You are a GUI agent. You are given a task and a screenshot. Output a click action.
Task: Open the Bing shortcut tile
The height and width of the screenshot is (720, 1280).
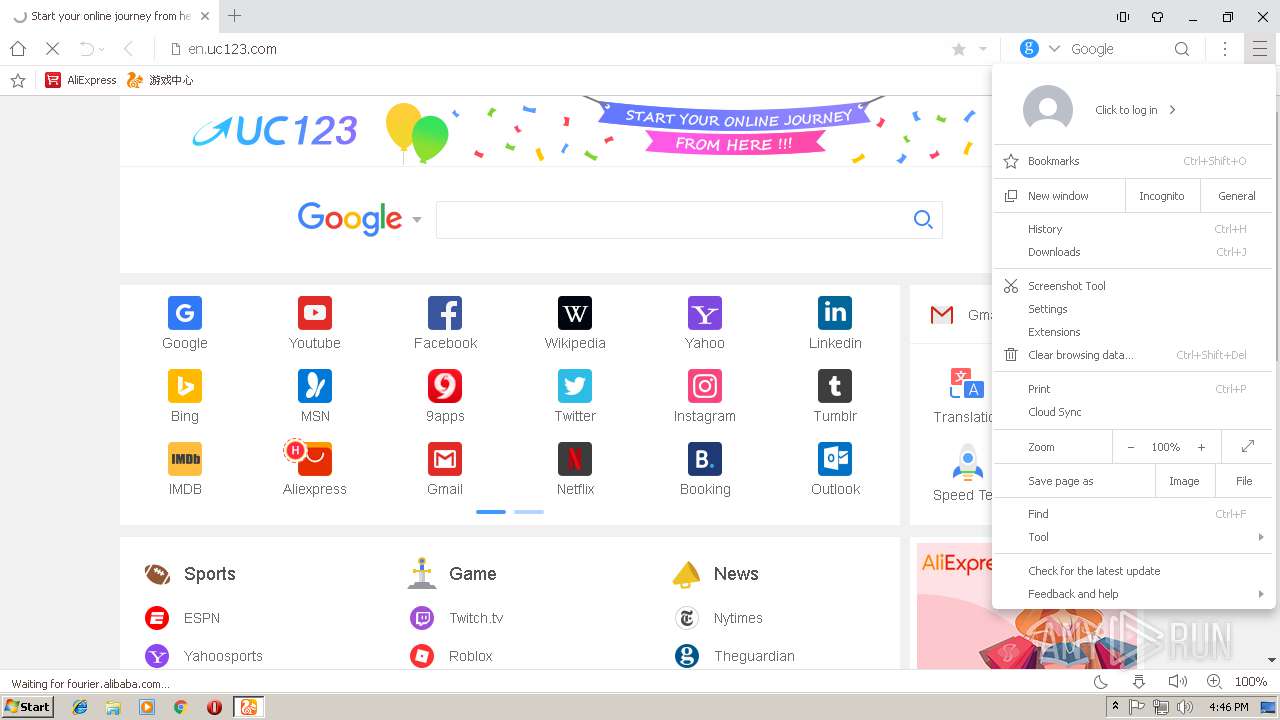tap(185, 396)
